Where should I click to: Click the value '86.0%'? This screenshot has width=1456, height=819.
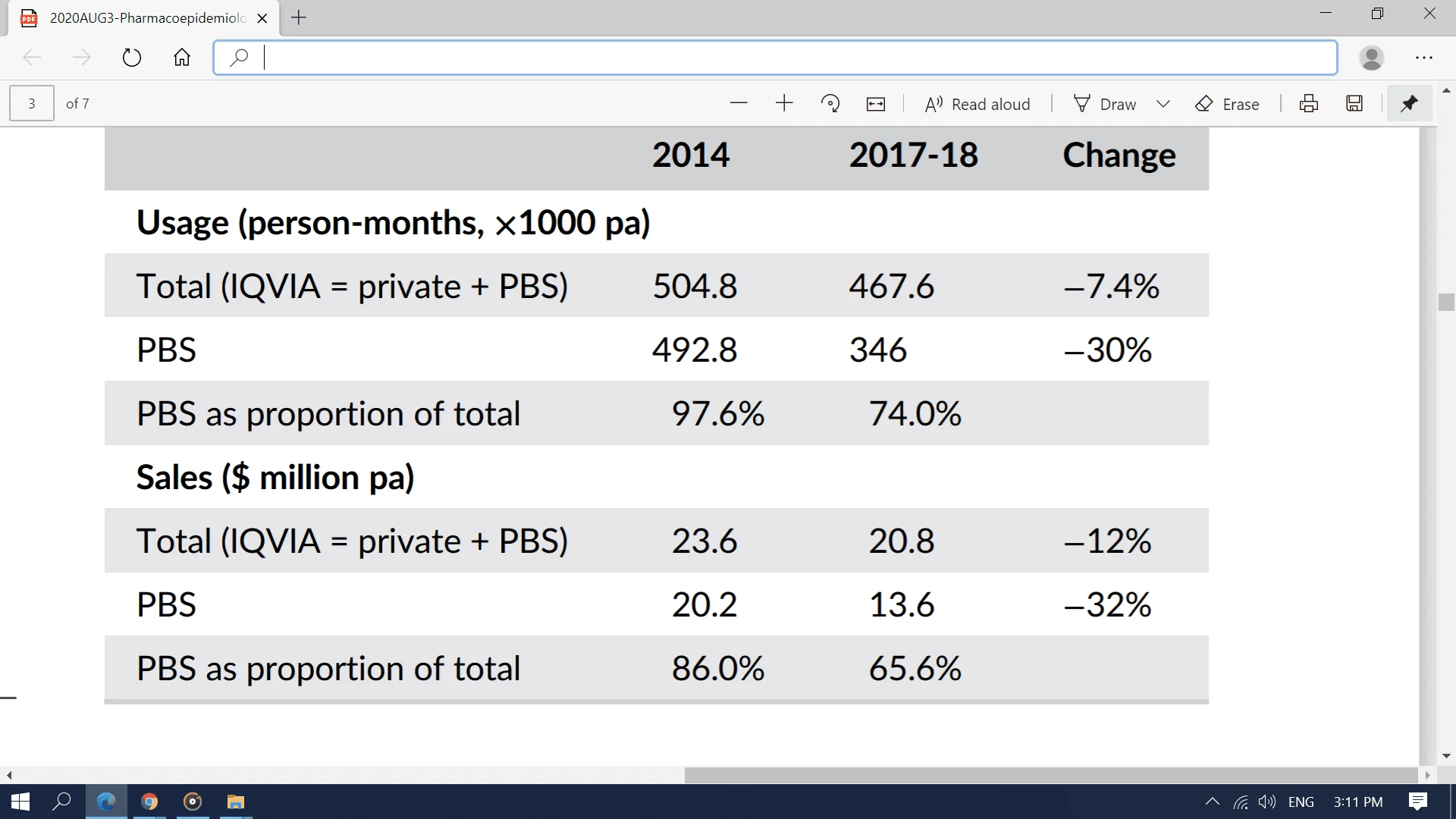718,669
